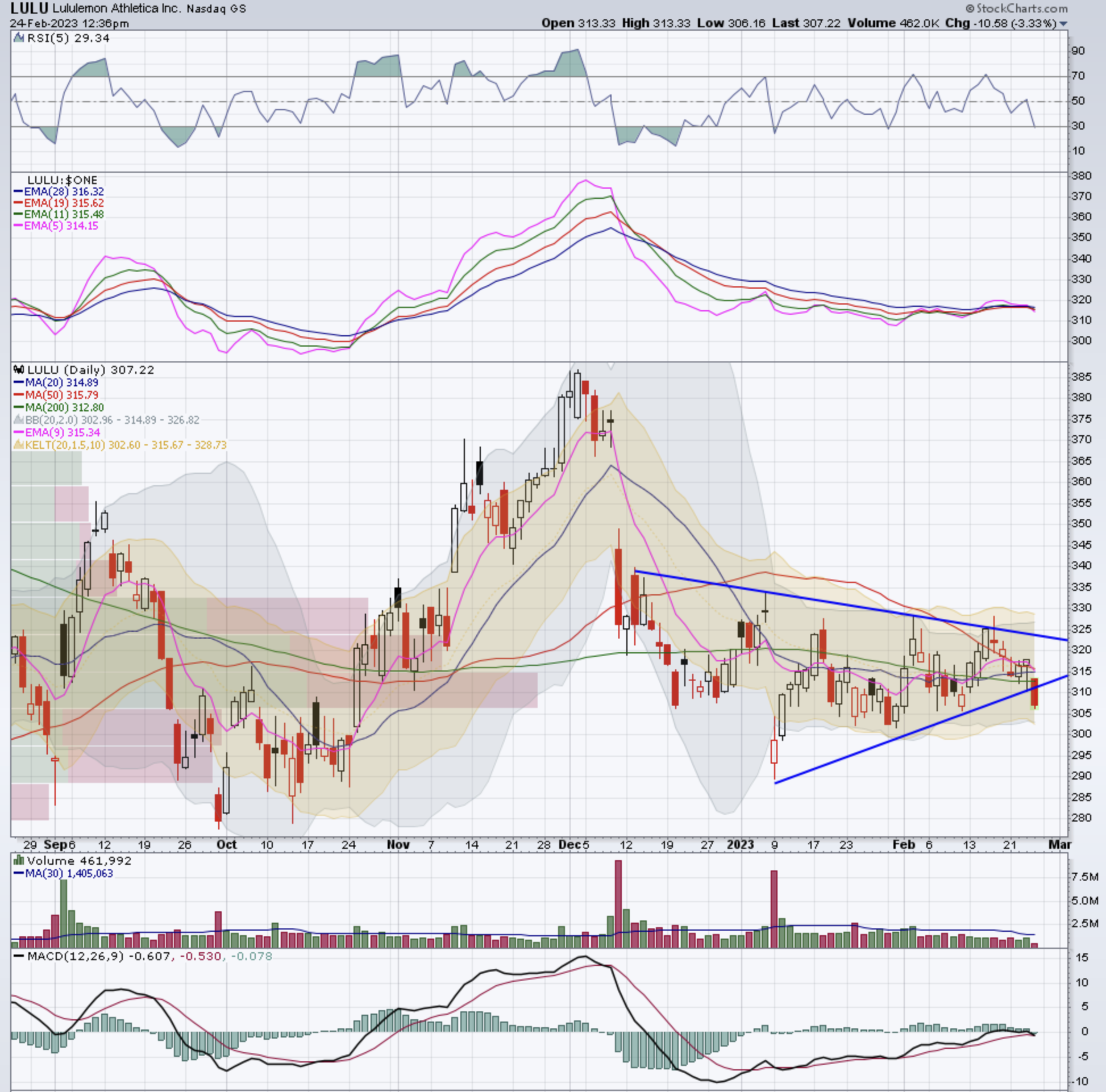
Task: Click the KELT(20,1.5,10) legend band icon
Action: (18, 445)
